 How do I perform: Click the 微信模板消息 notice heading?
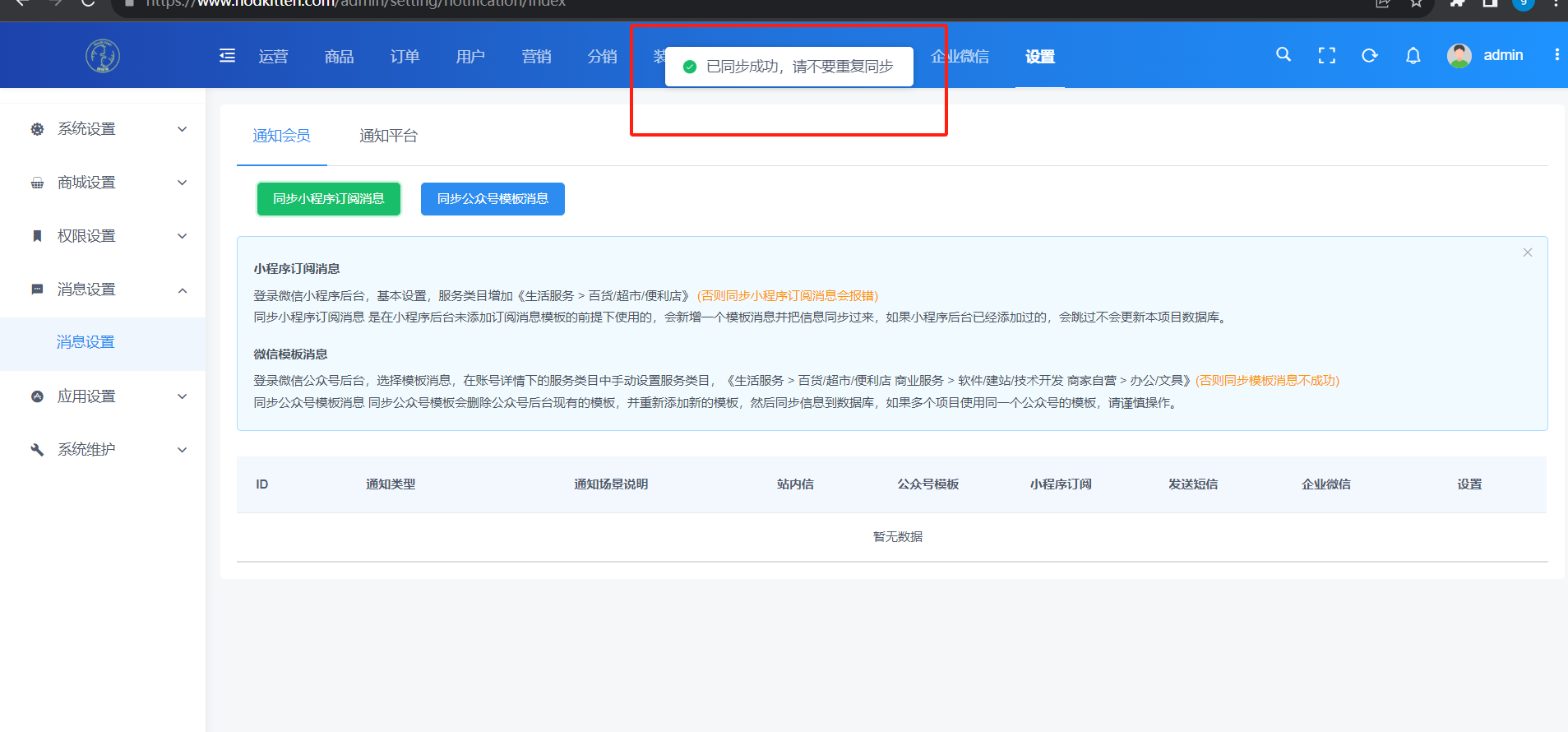(x=290, y=354)
